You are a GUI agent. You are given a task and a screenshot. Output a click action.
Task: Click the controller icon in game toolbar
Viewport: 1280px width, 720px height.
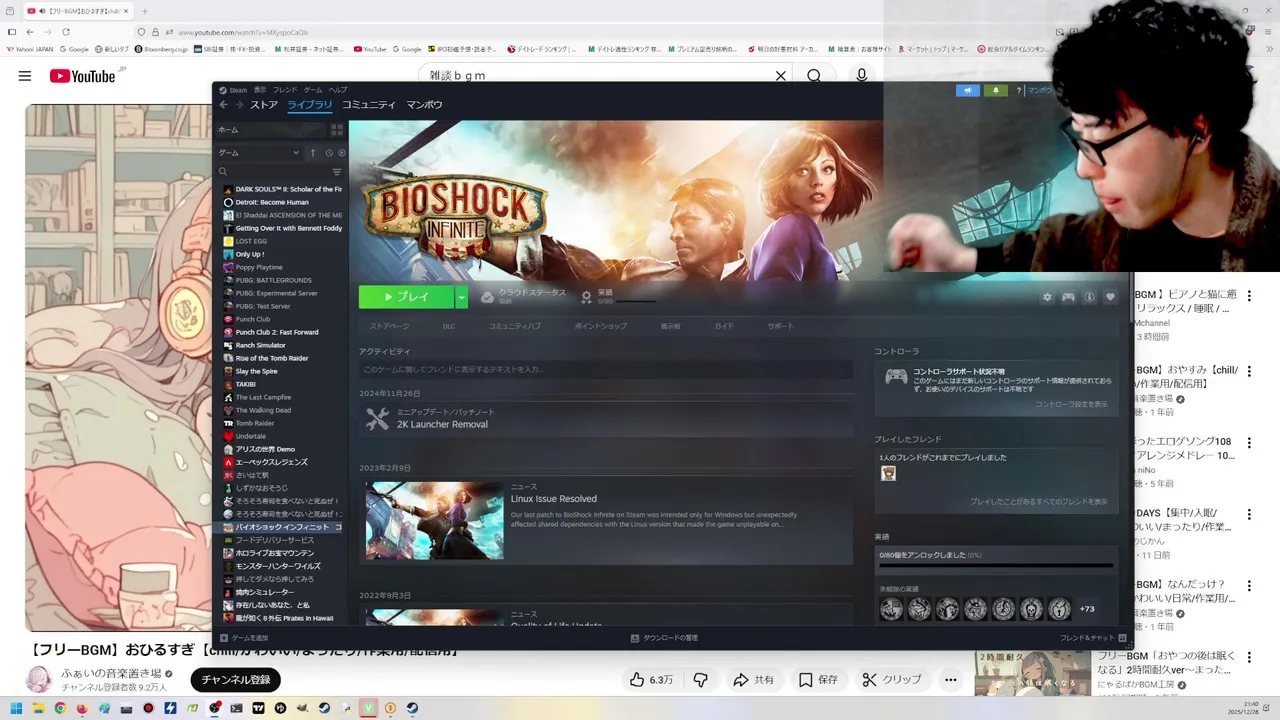coord(1068,297)
